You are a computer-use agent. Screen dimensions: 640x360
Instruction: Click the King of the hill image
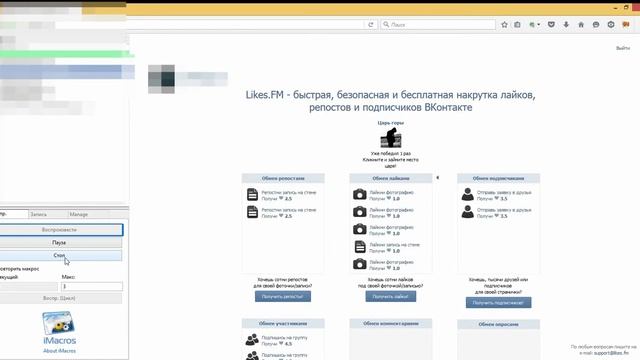pyautogui.click(x=391, y=138)
